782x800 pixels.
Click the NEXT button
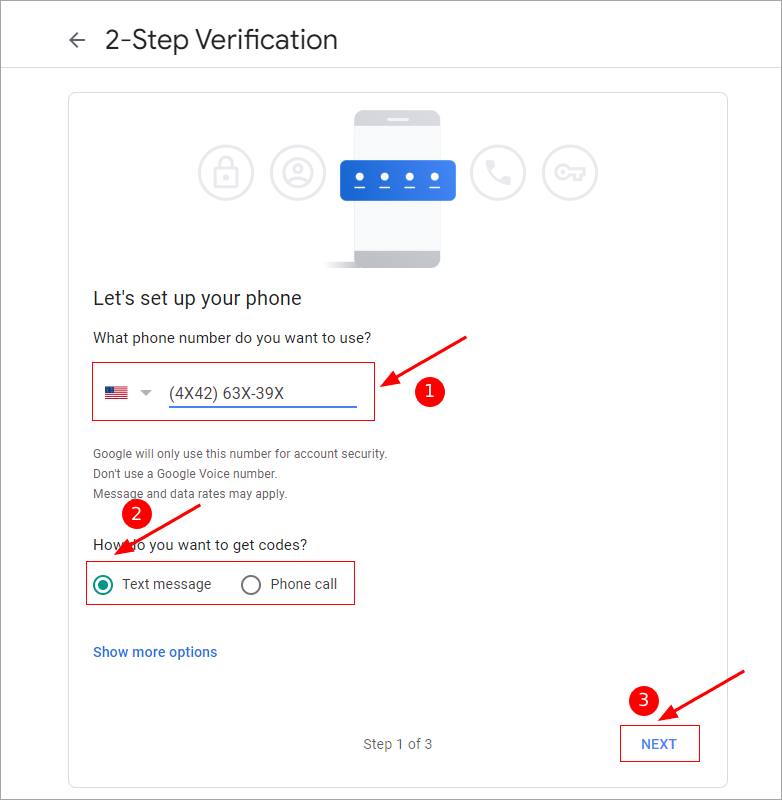(x=659, y=744)
